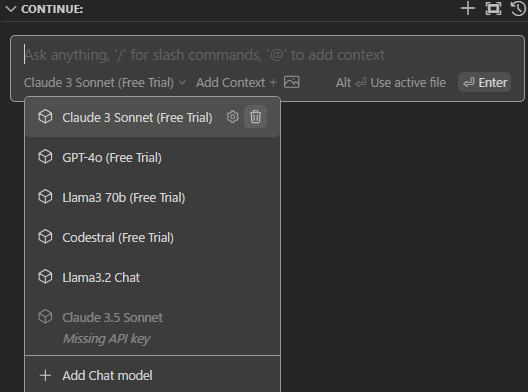Click the cube icon beside Codestral

(x=45, y=237)
